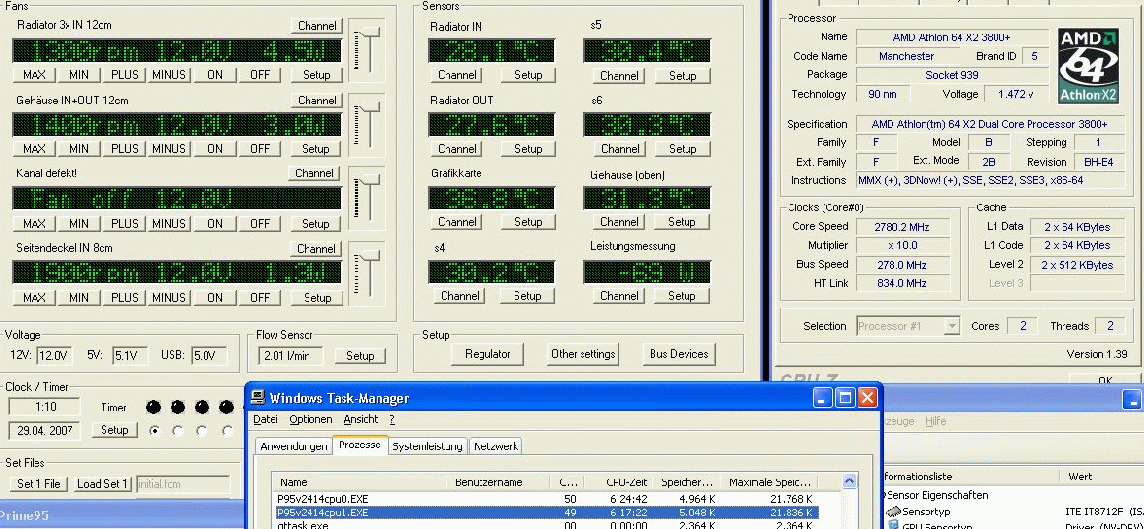Open the Clock / Timer Setup button
This screenshot has width=1144, height=529.
(x=115, y=430)
